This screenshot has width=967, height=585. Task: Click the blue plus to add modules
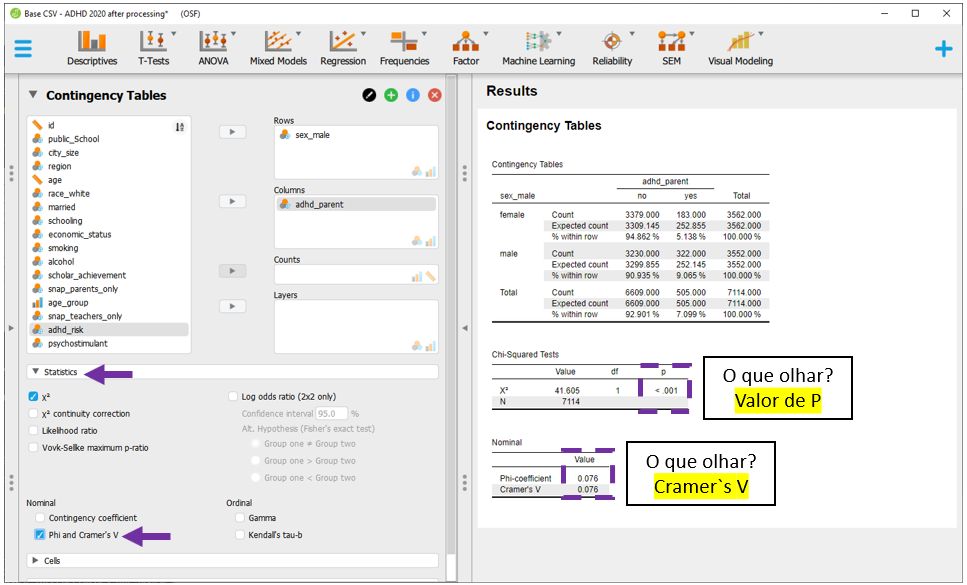pyautogui.click(x=943, y=48)
